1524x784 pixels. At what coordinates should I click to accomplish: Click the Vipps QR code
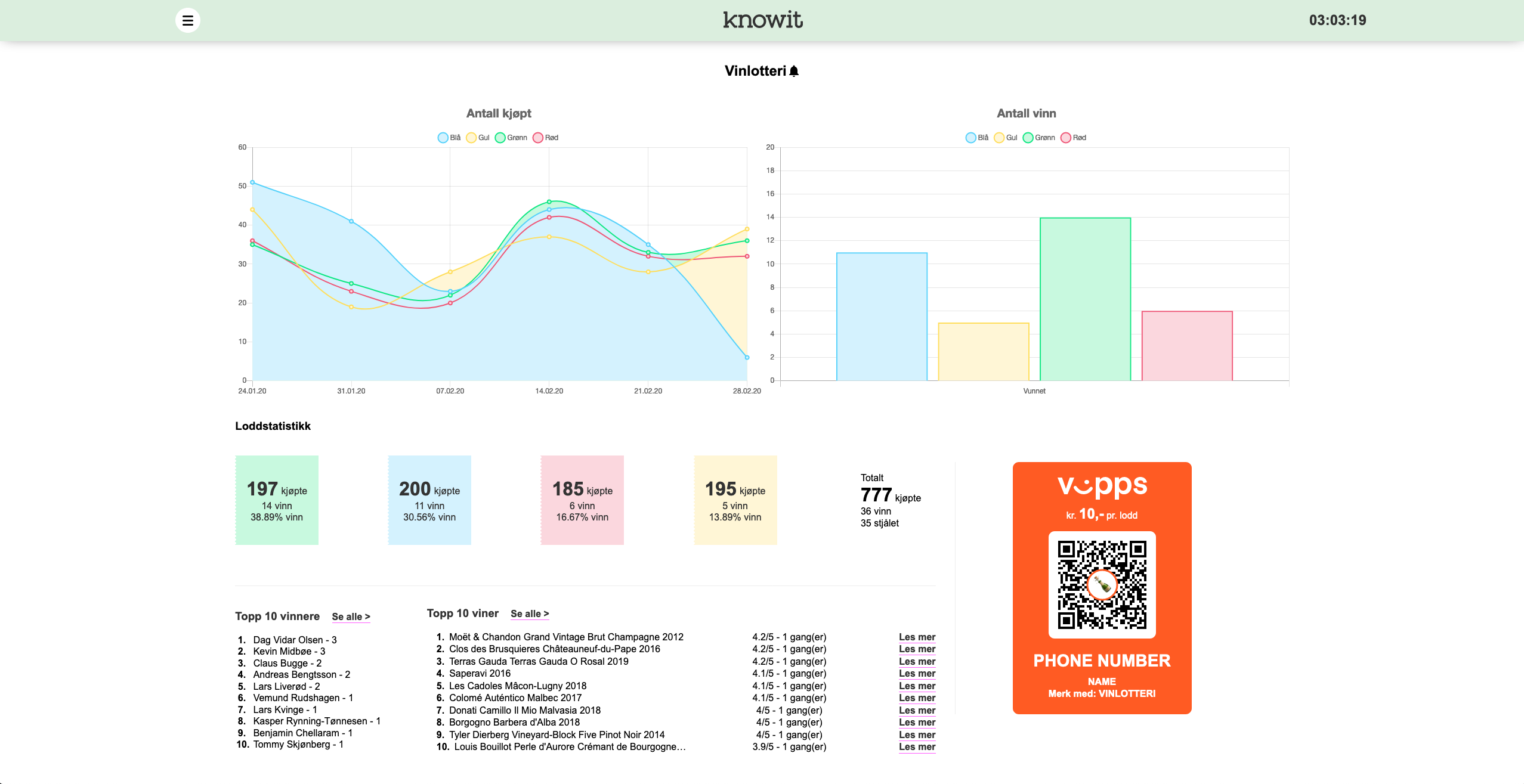coord(1102,585)
